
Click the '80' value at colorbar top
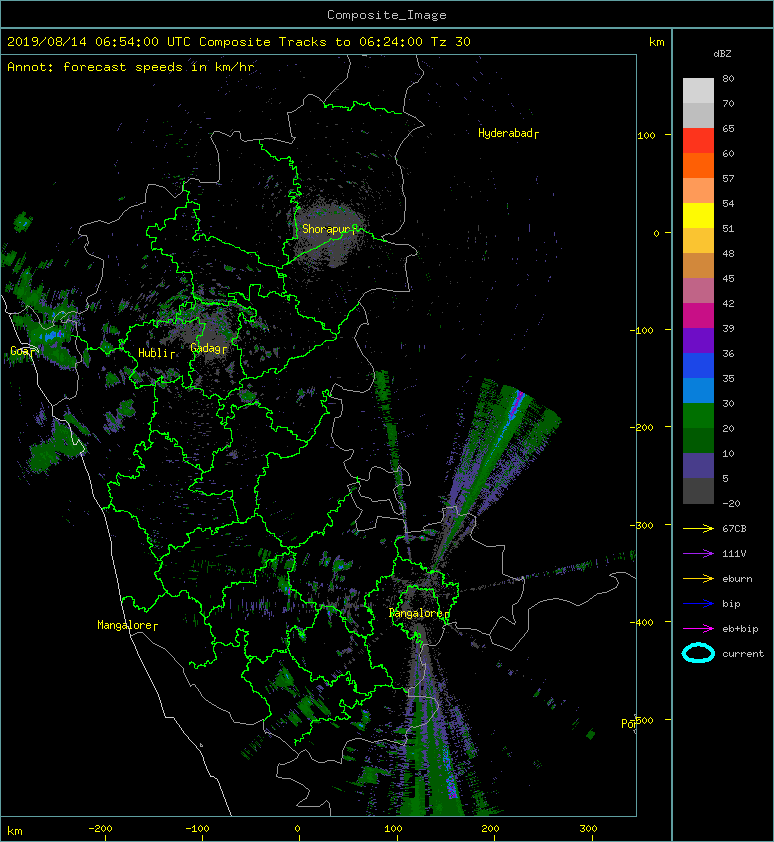[728, 78]
